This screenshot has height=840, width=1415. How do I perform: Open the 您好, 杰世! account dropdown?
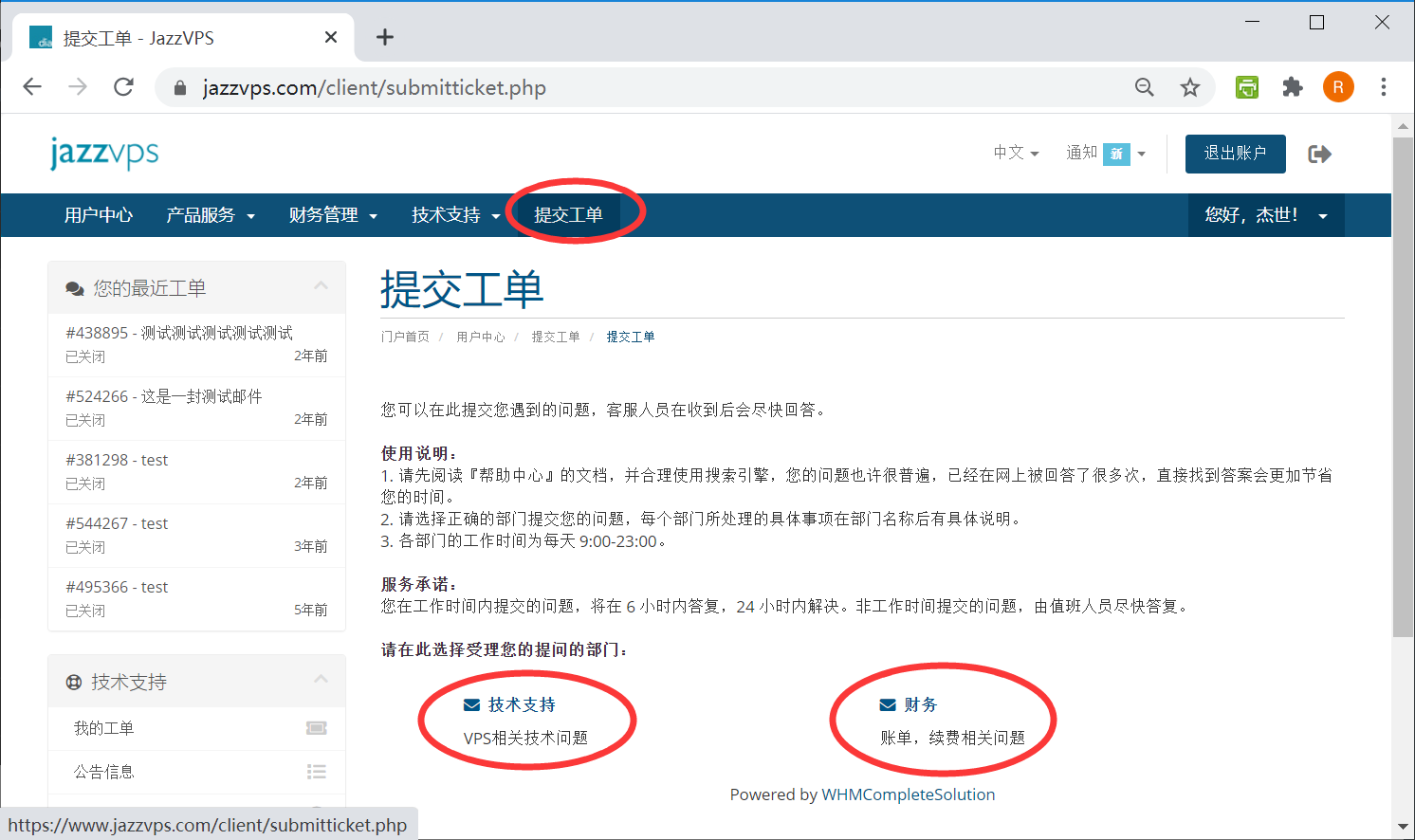point(1266,215)
